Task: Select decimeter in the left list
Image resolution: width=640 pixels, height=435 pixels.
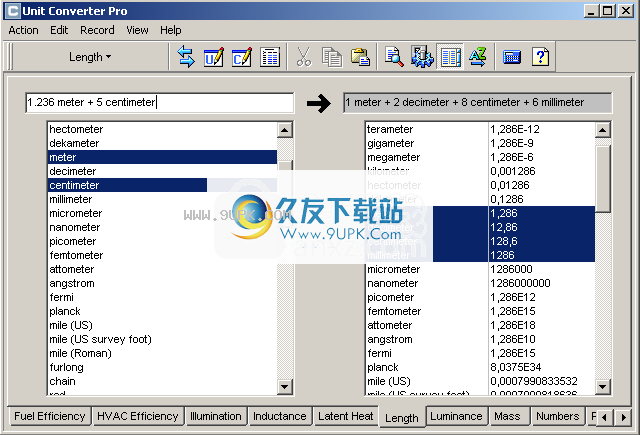Action: click(x=162, y=171)
